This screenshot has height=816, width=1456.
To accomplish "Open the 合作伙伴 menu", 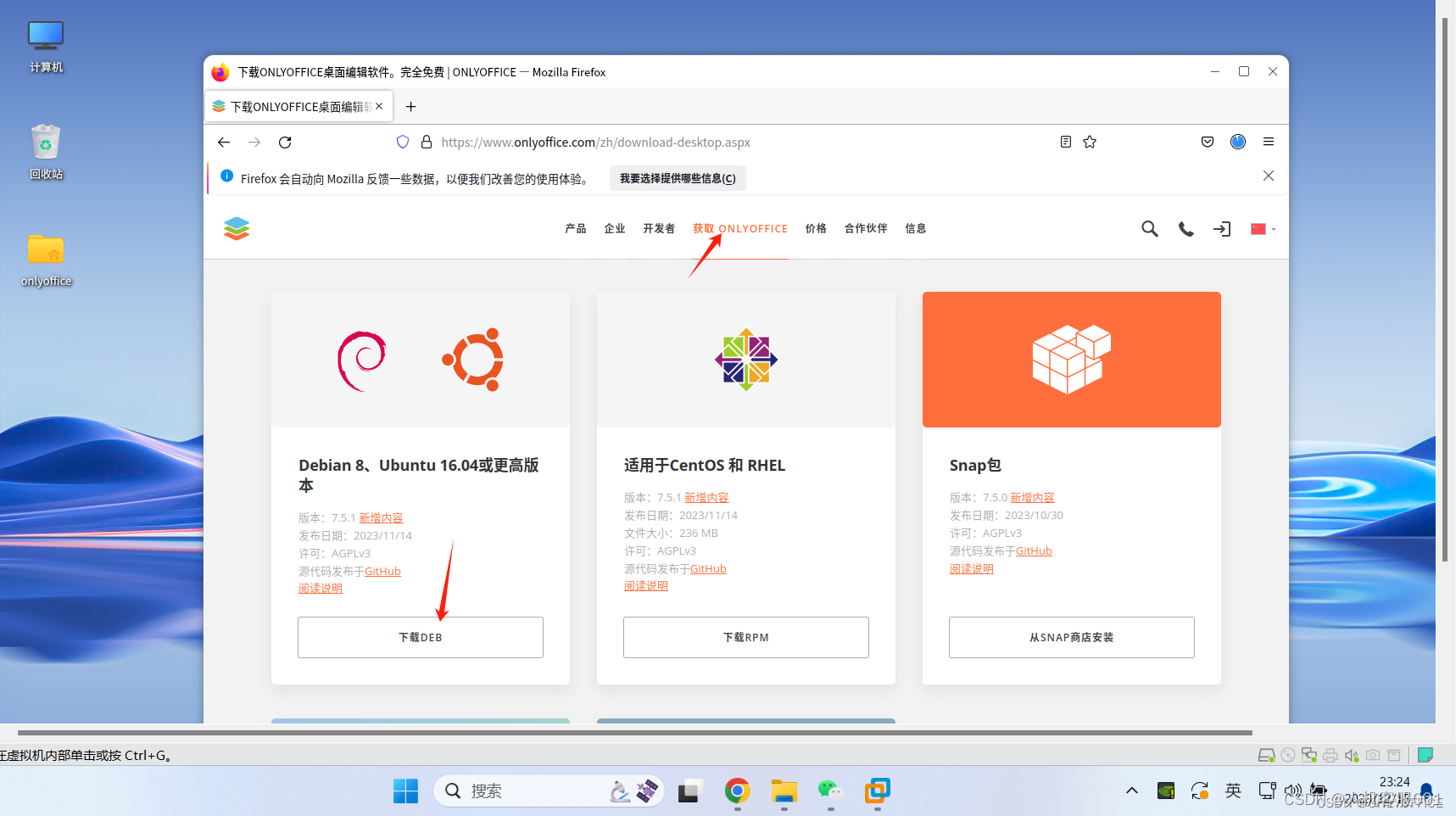I will [866, 228].
